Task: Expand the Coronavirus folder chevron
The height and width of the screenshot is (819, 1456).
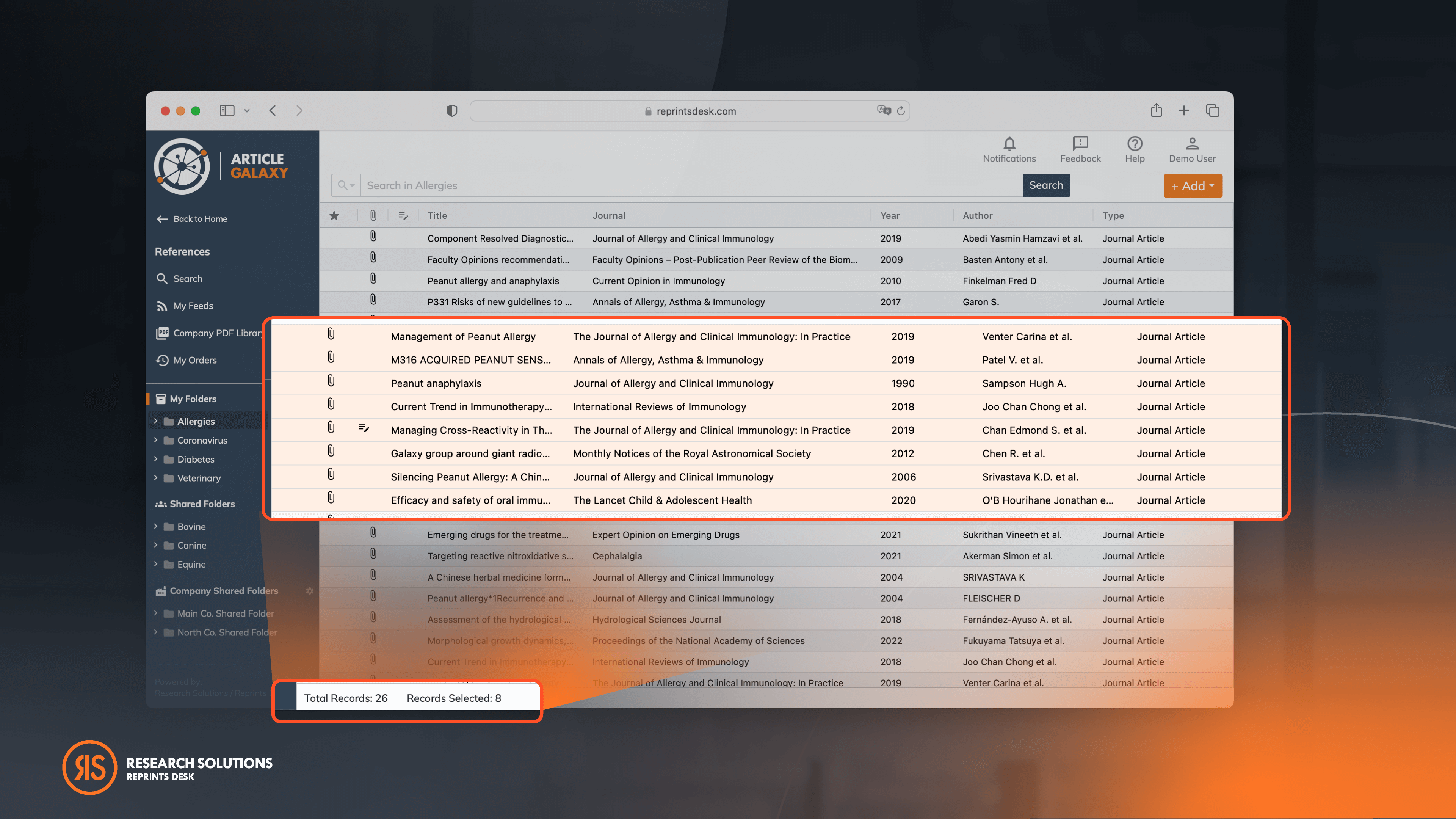Action: click(155, 440)
